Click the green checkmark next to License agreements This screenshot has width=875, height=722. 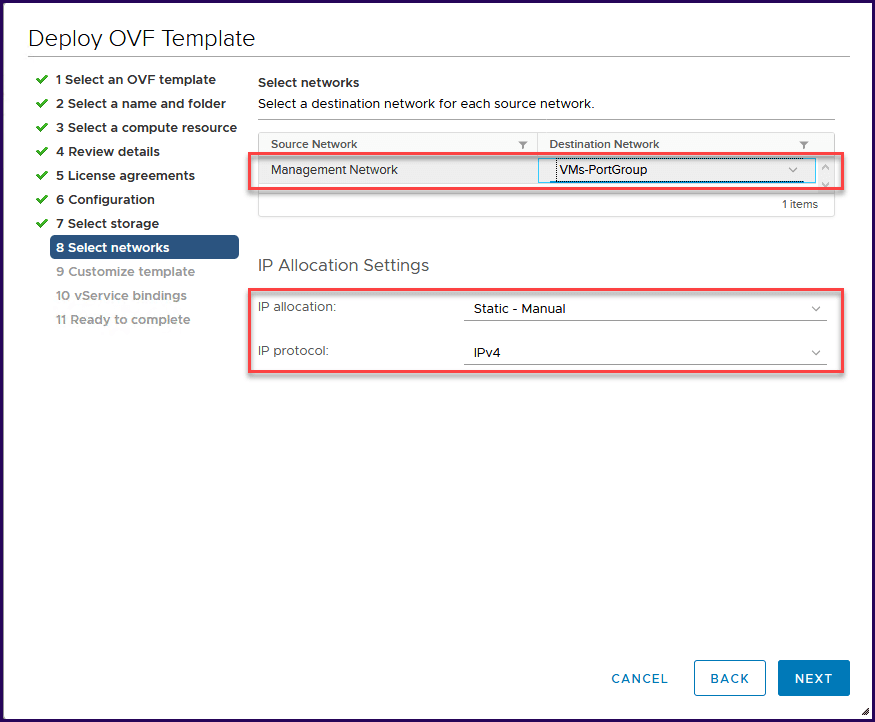point(42,176)
